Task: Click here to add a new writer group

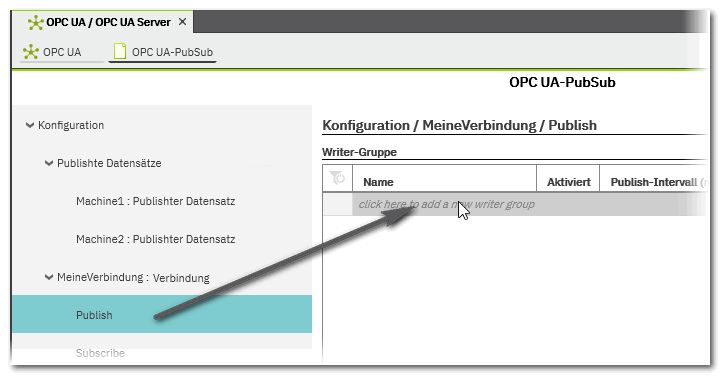Action: [529, 204]
